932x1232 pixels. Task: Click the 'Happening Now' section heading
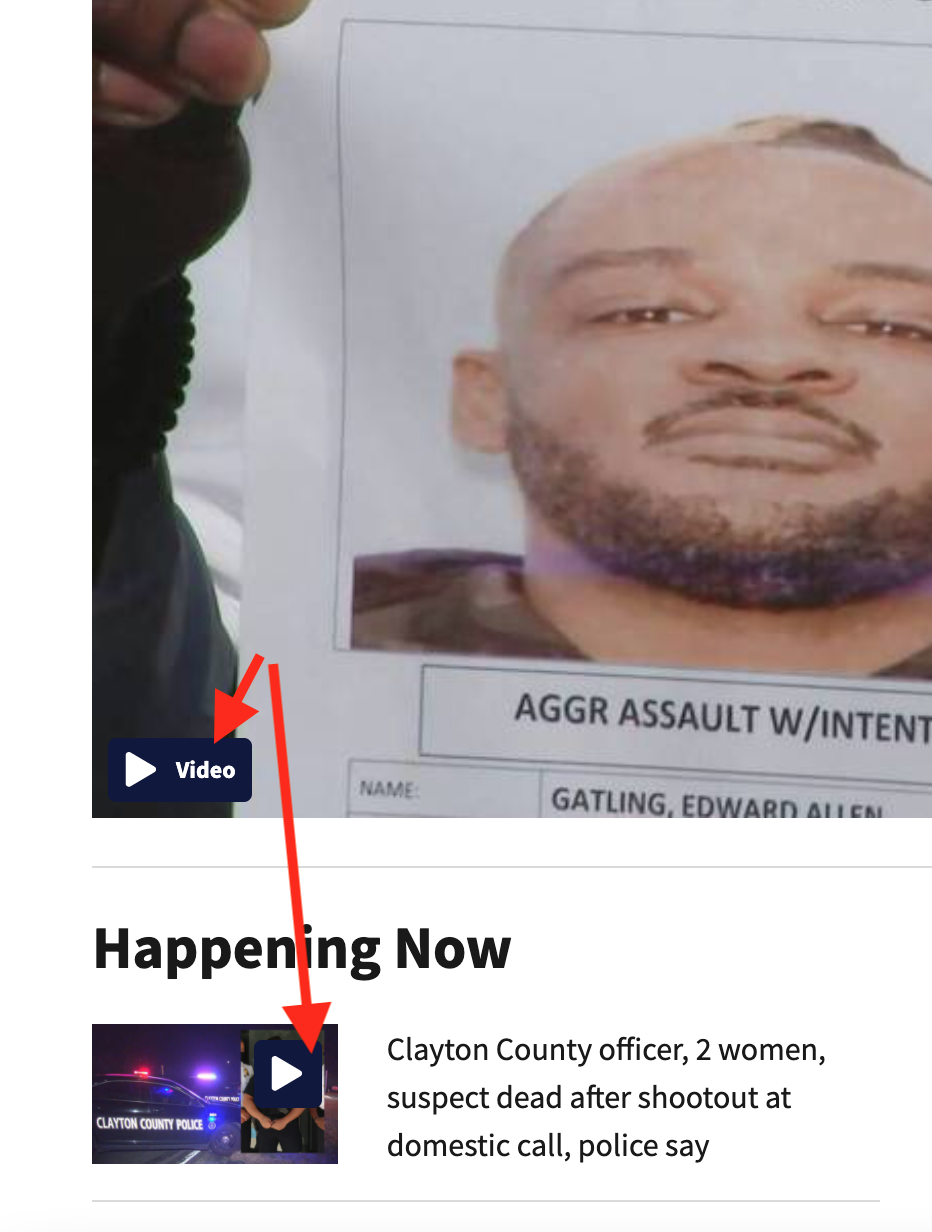[x=302, y=948]
